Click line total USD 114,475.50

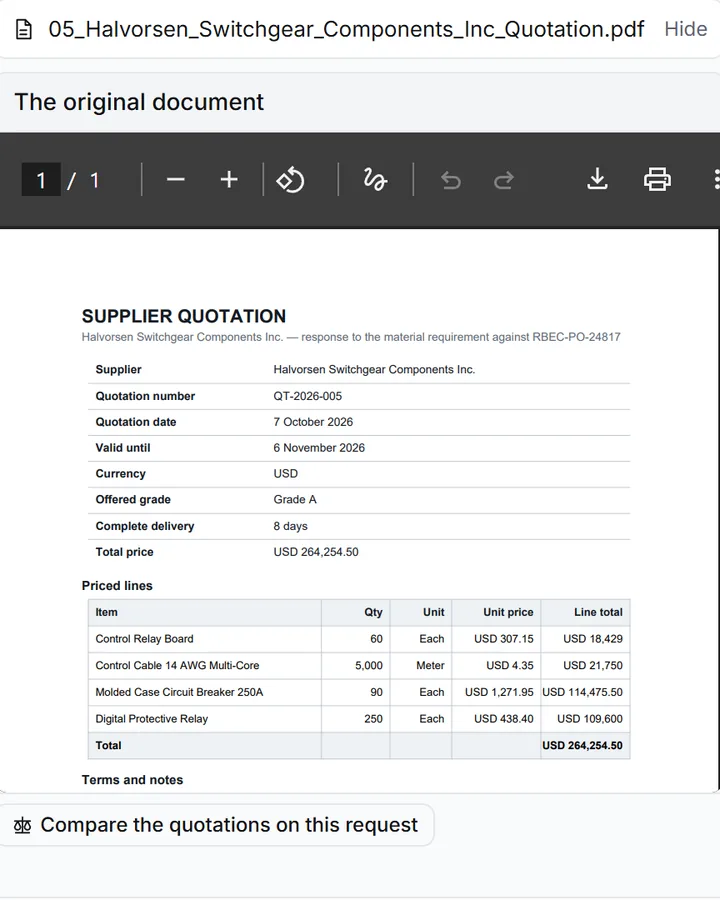[582, 692]
